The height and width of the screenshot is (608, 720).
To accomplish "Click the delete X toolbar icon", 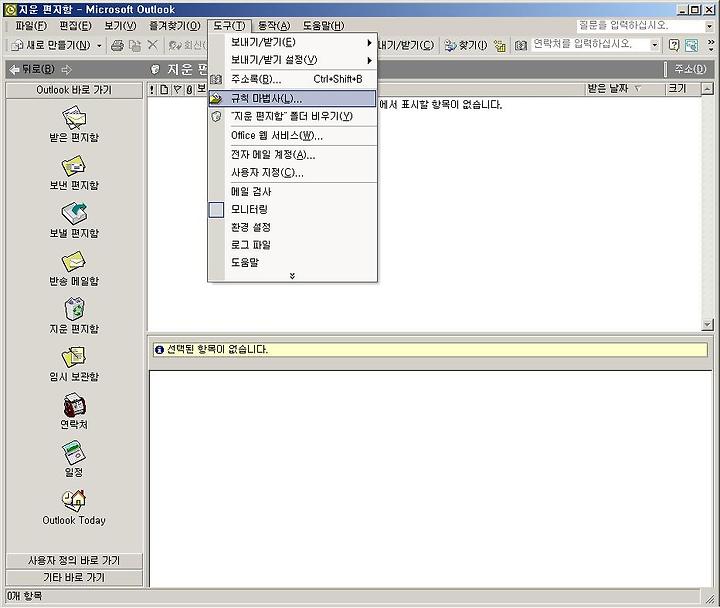I will (152, 45).
